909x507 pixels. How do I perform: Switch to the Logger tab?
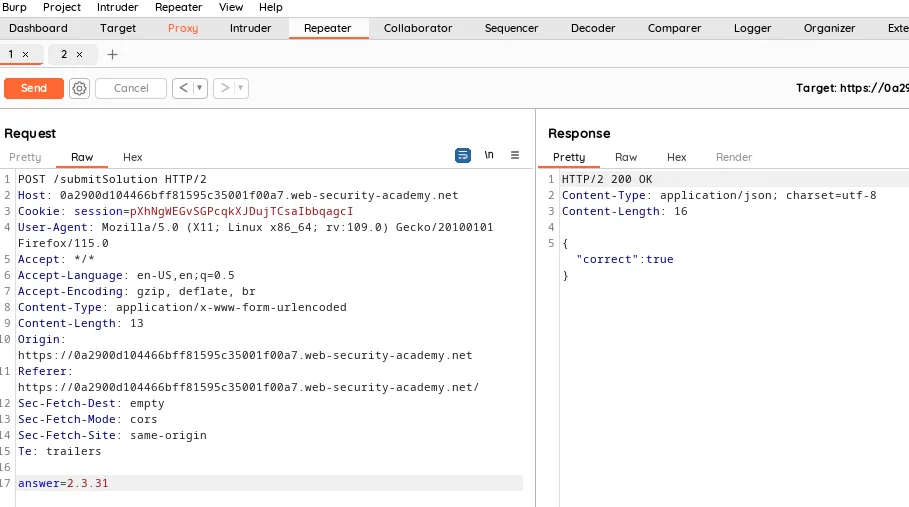click(x=752, y=28)
